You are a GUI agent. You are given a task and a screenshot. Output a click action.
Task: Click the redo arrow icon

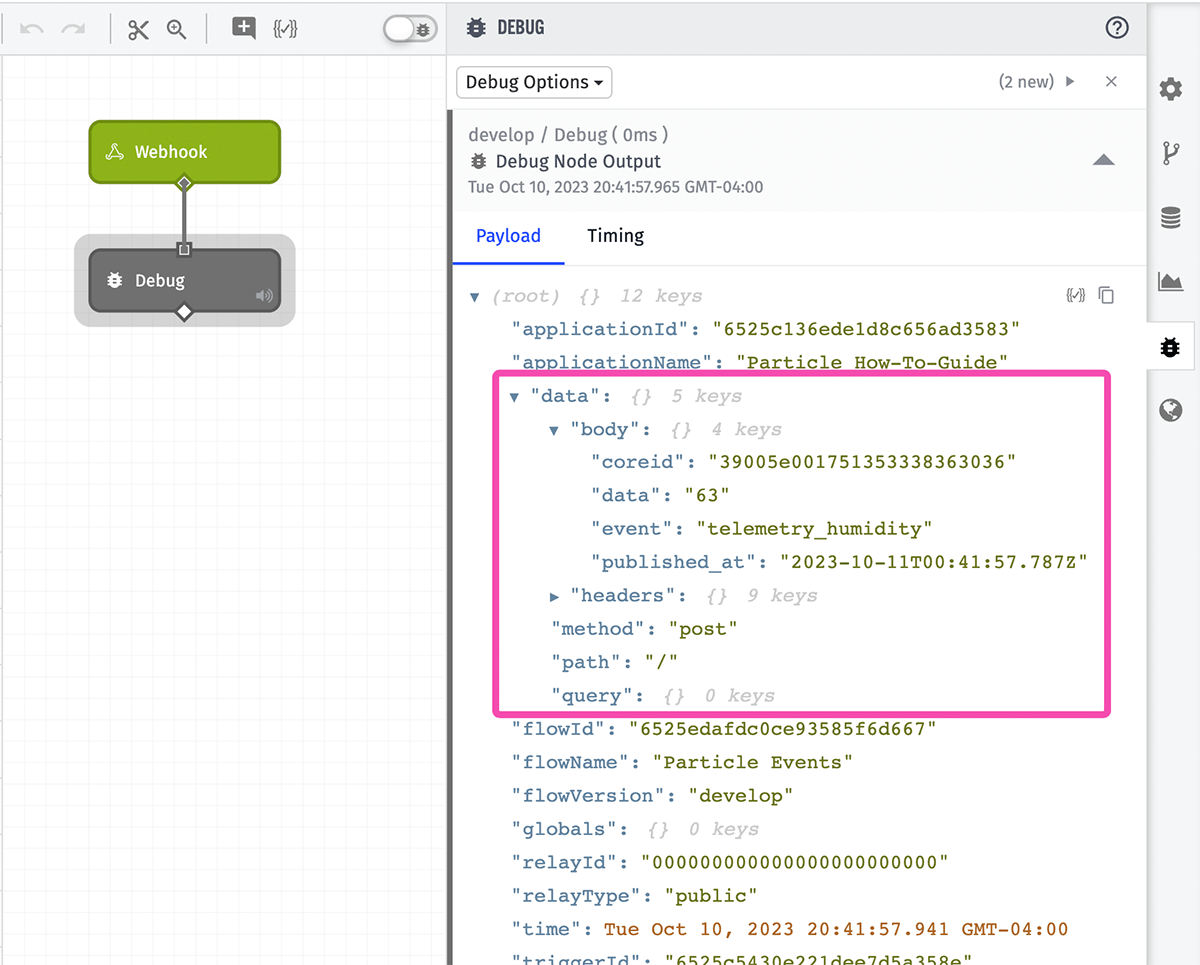(73, 29)
